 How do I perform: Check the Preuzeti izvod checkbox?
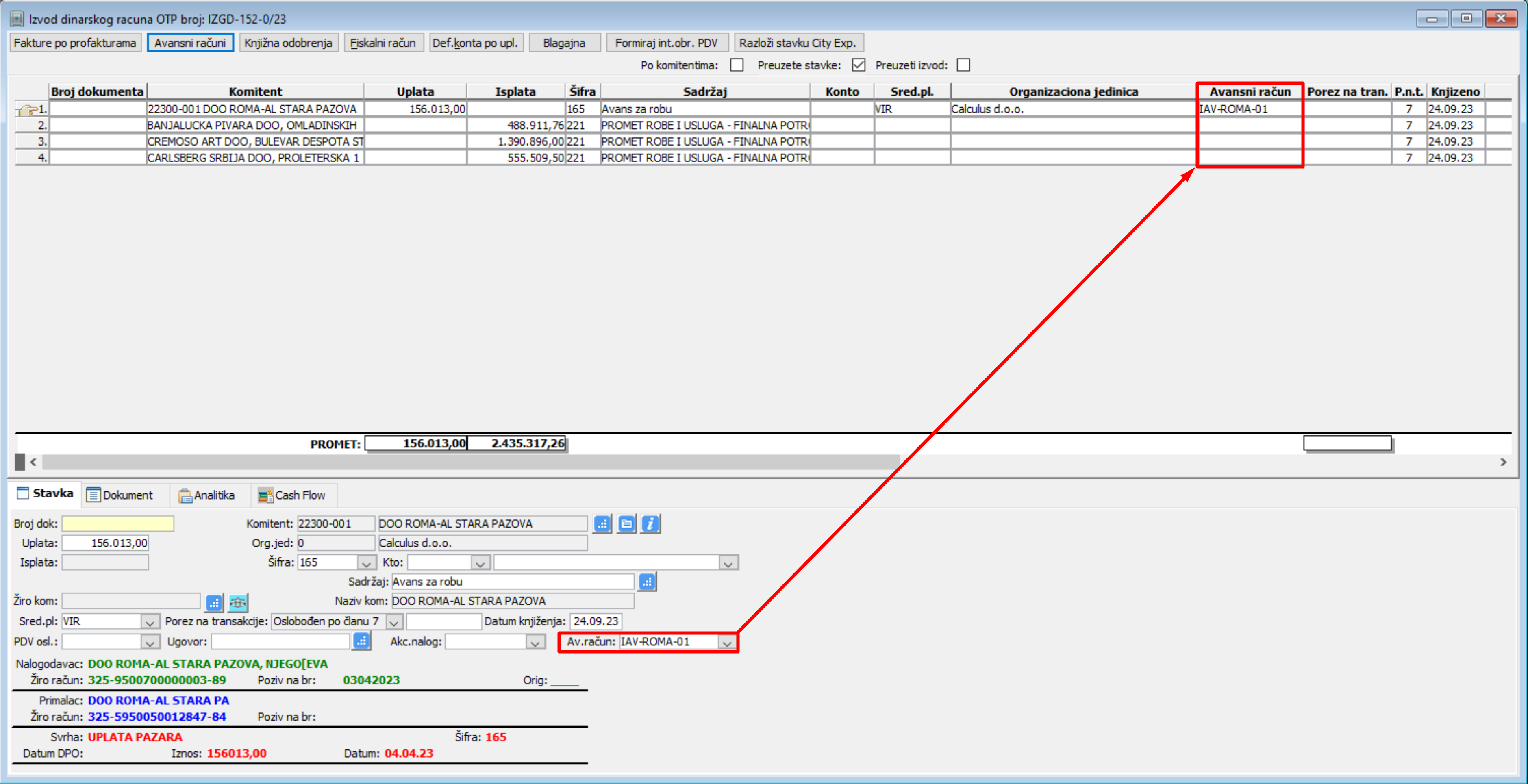[963, 65]
